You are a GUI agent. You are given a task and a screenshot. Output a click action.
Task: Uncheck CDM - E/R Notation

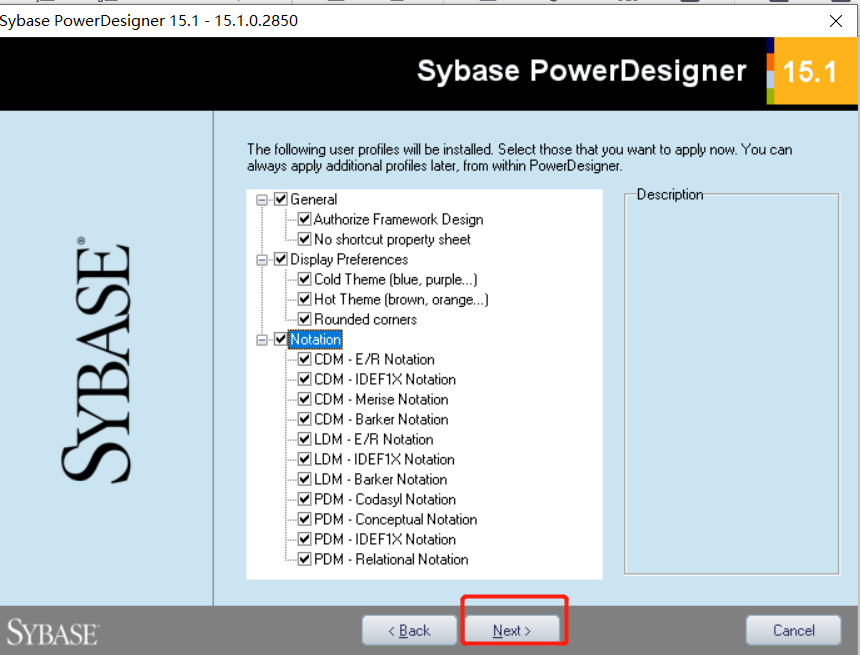(x=302, y=359)
